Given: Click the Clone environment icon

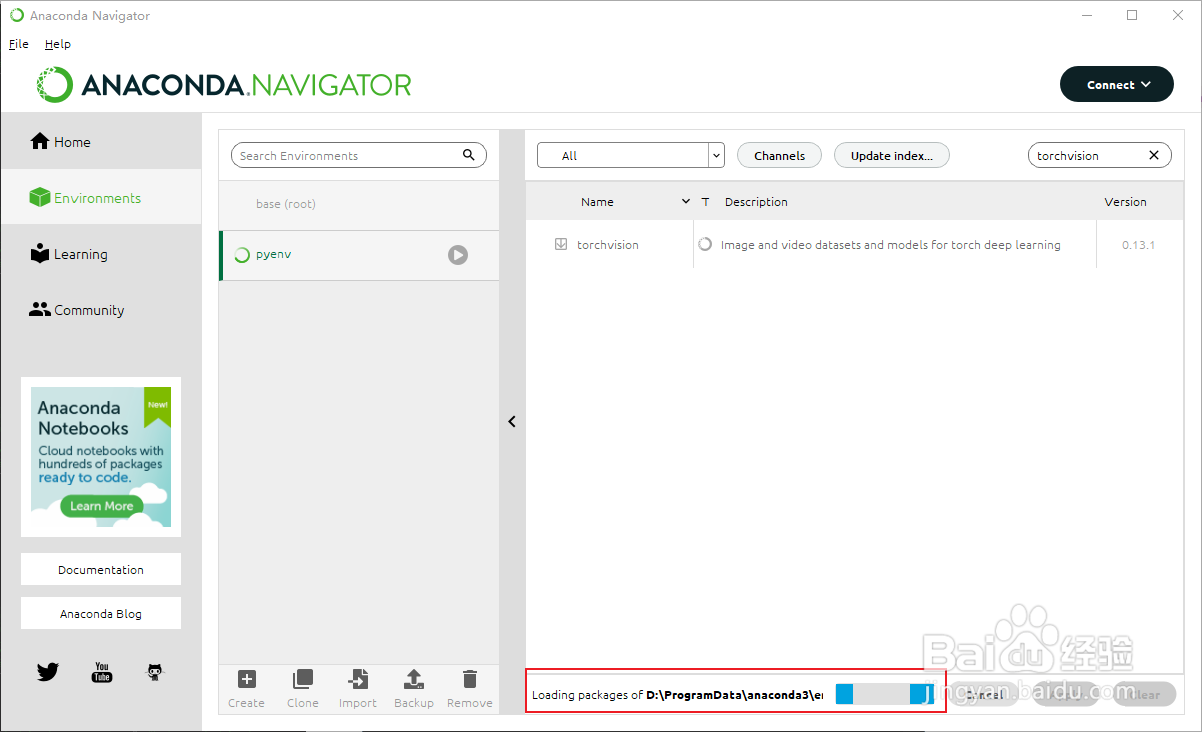Looking at the screenshot, I should click(302, 680).
